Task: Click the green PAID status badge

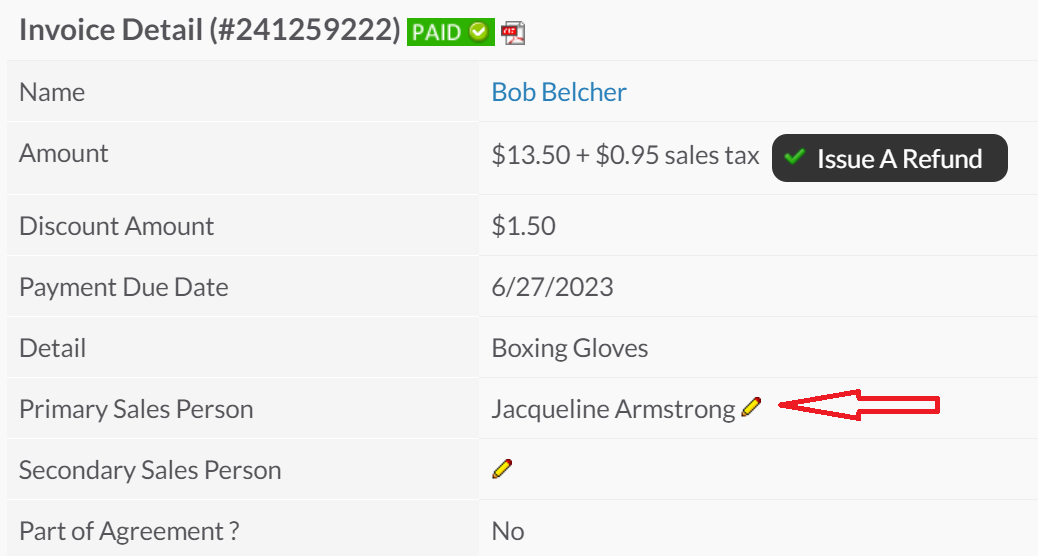Action: point(451,32)
